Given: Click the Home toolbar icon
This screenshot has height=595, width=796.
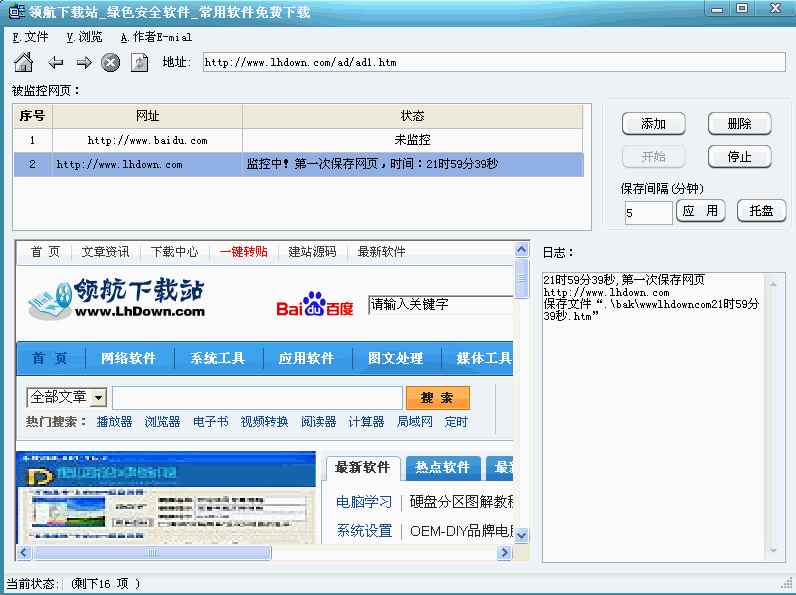Looking at the screenshot, I should tap(23, 62).
